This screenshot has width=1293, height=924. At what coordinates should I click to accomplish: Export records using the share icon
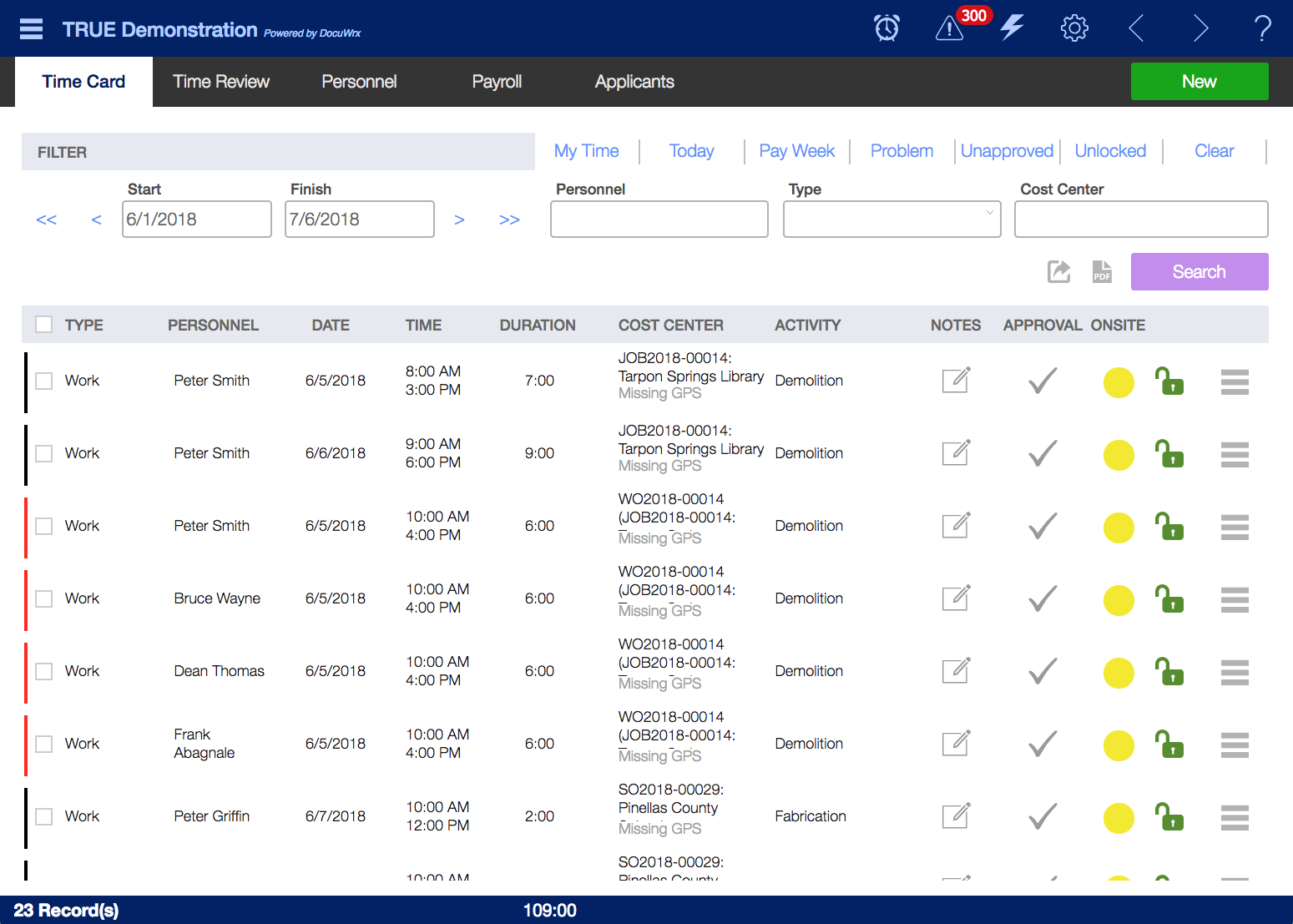point(1058,271)
